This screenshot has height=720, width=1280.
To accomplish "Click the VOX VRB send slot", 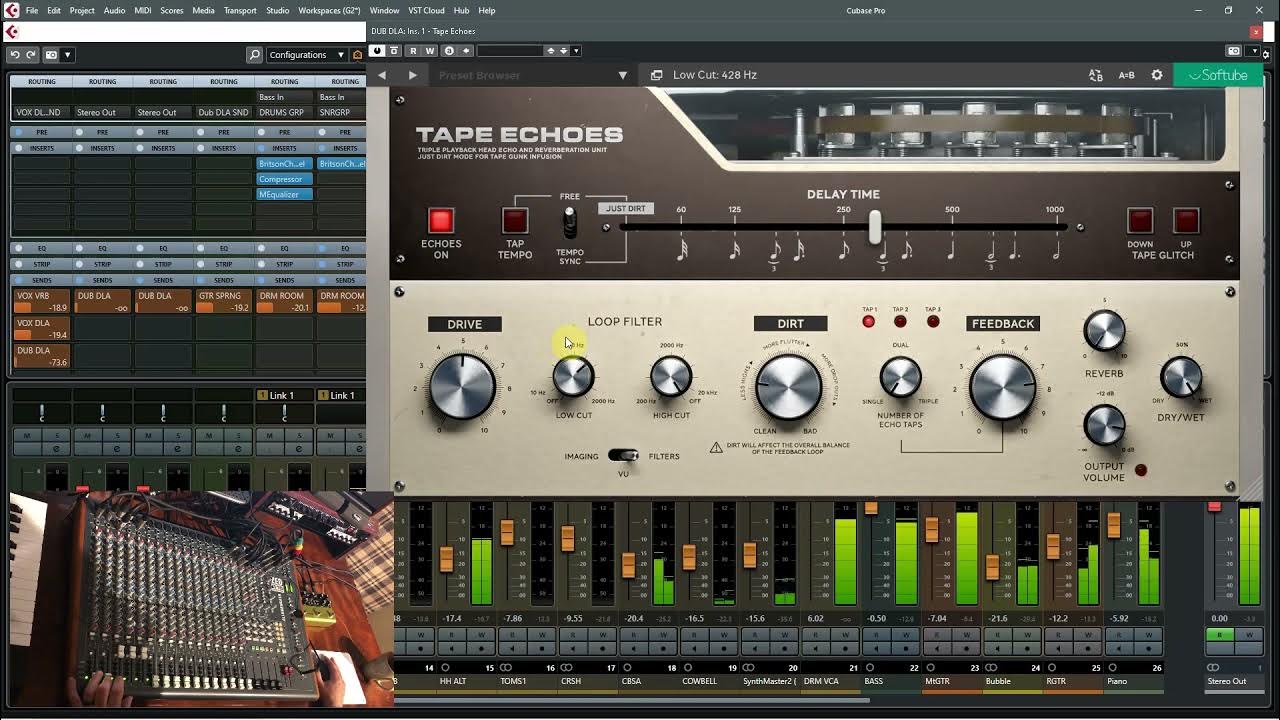I will [41, 301].
